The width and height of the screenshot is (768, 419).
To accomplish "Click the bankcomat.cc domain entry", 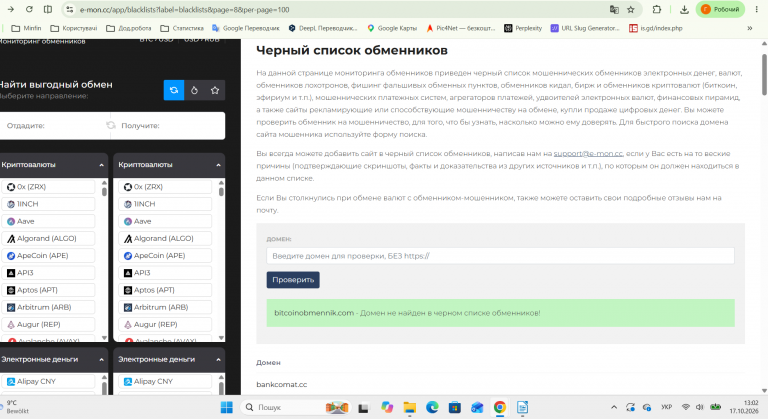I will (282, 385).
